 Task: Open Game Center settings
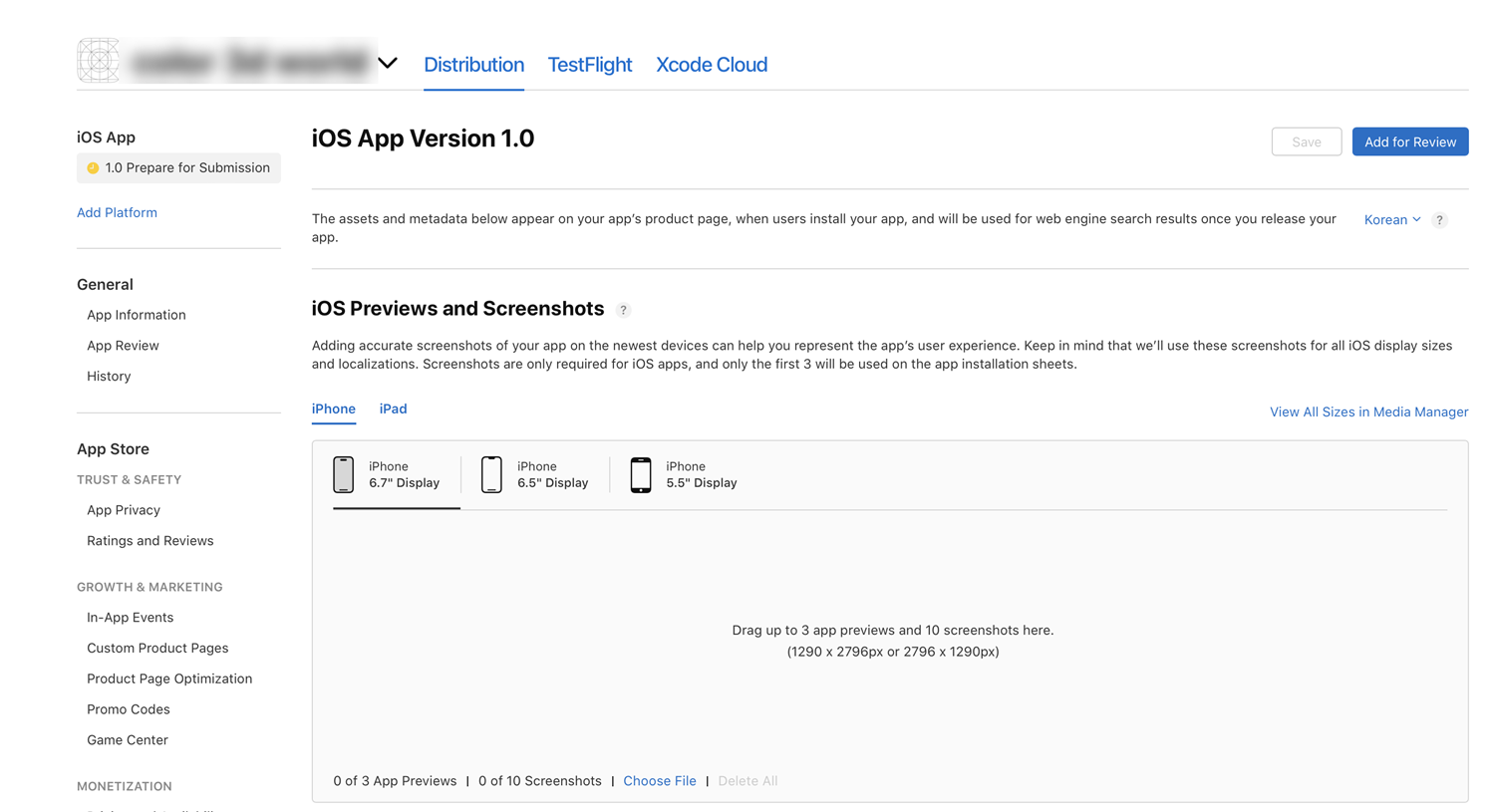point(128,740)
